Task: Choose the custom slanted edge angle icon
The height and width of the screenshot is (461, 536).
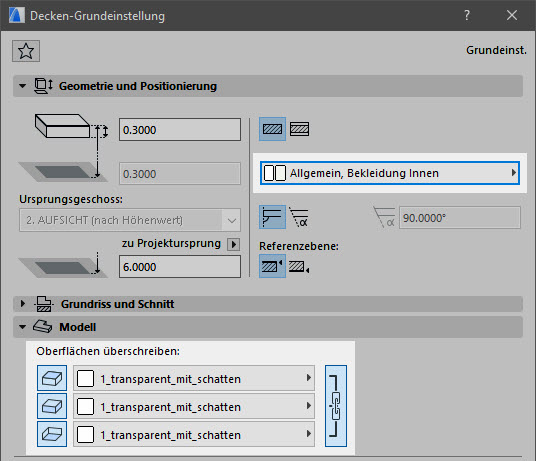Action: (299, 218)
